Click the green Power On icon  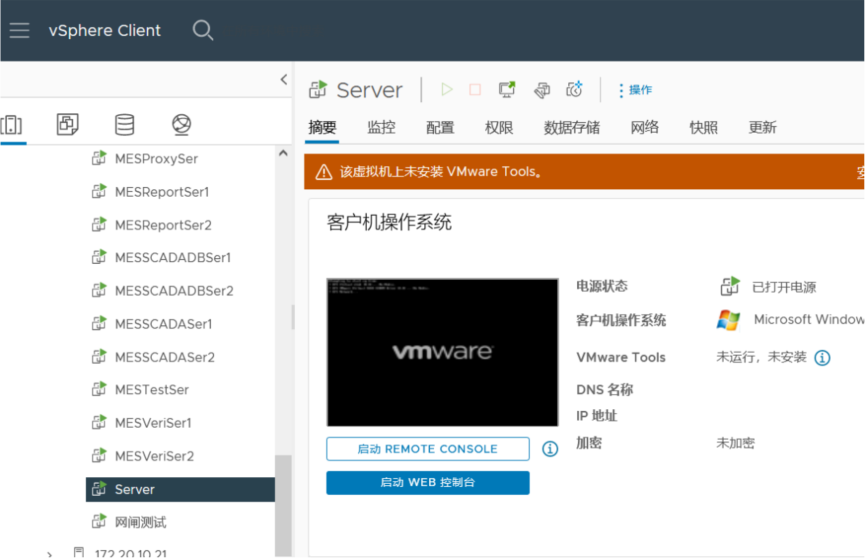(446, 90)
